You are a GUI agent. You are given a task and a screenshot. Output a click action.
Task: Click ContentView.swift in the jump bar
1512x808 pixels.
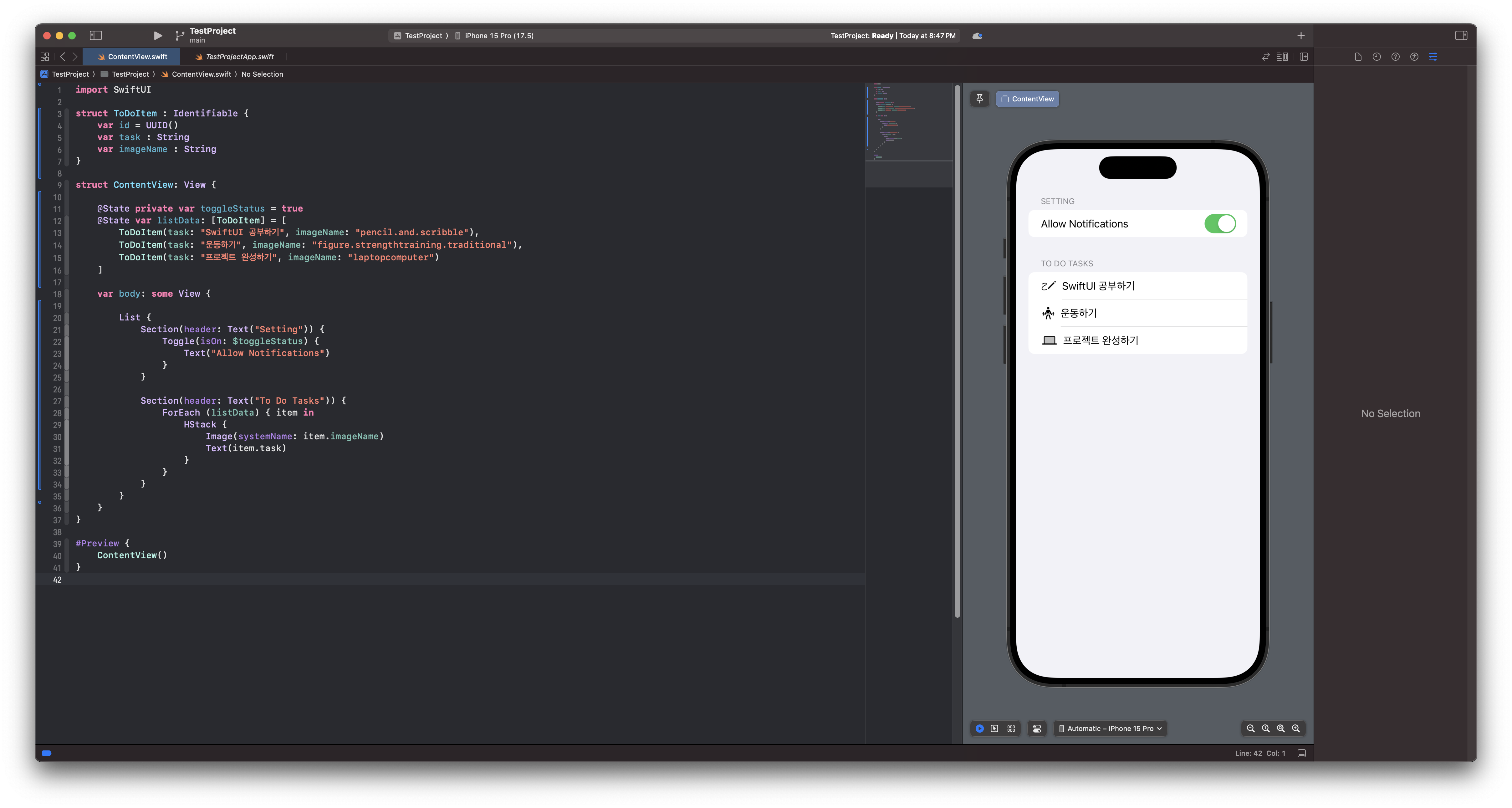point(201,74)
